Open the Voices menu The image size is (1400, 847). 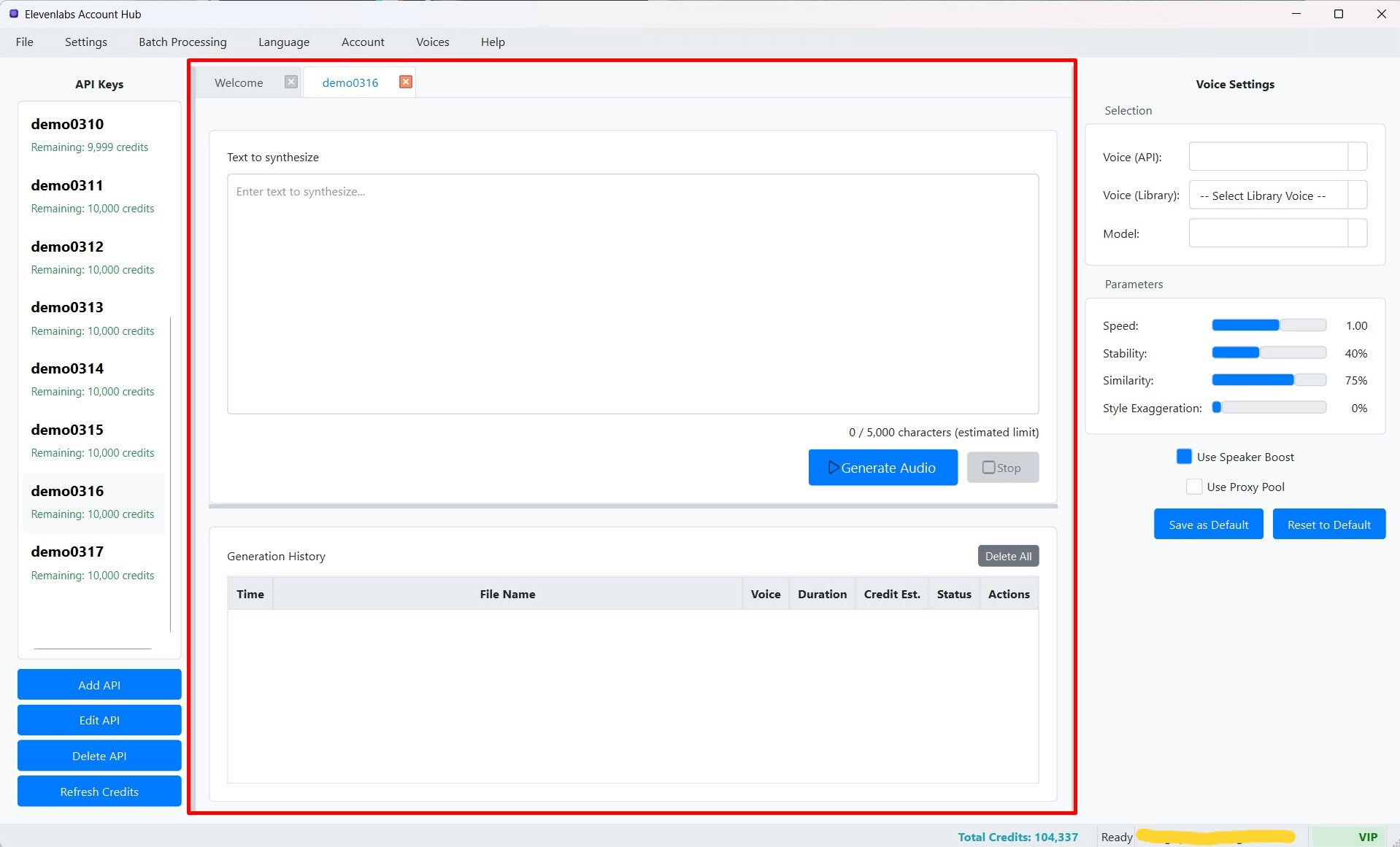433,42
